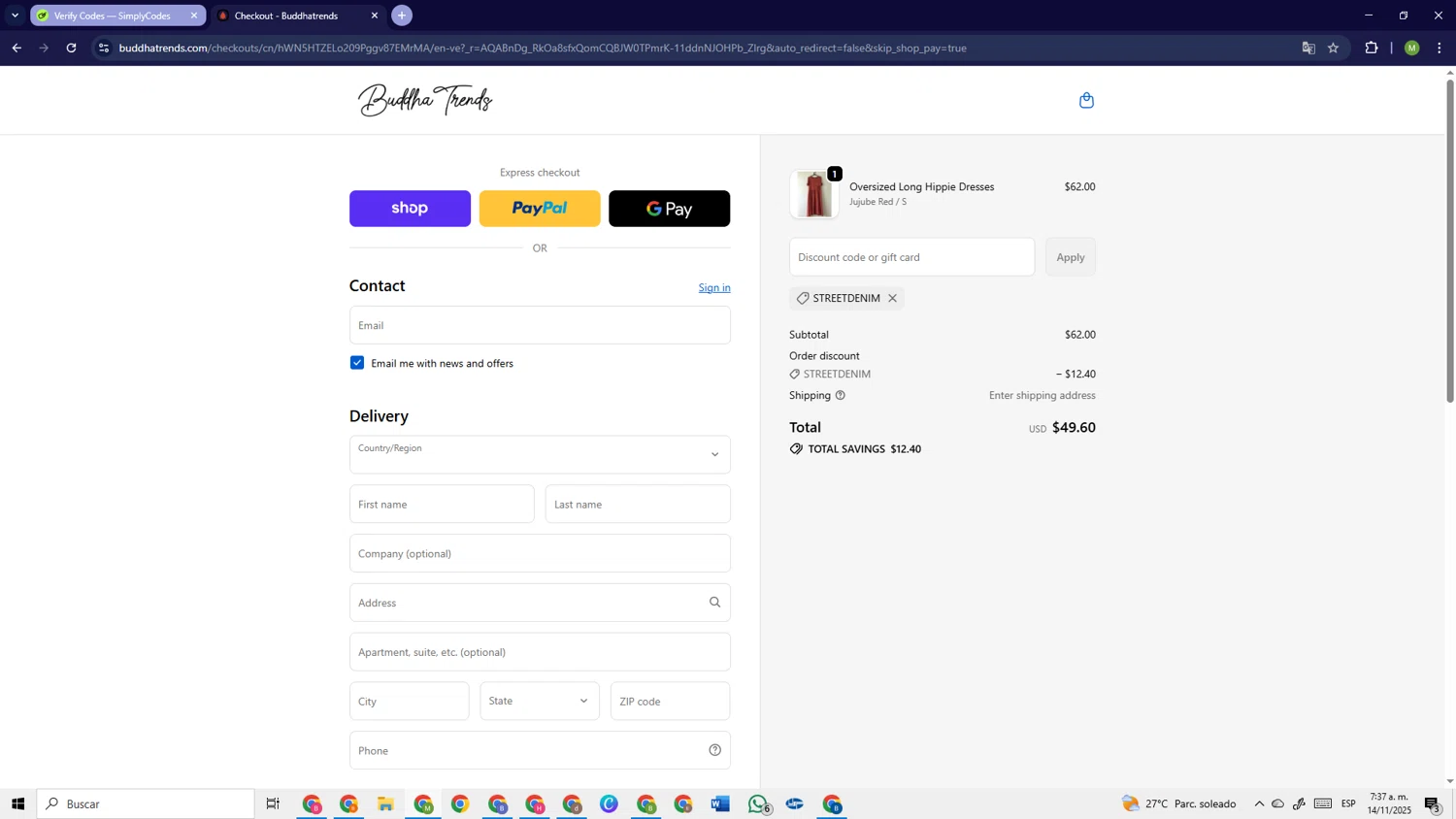Viewport: 1456px width, 819px height.
Task: Show hidden system tray icons
Action: pos(1259,803)
